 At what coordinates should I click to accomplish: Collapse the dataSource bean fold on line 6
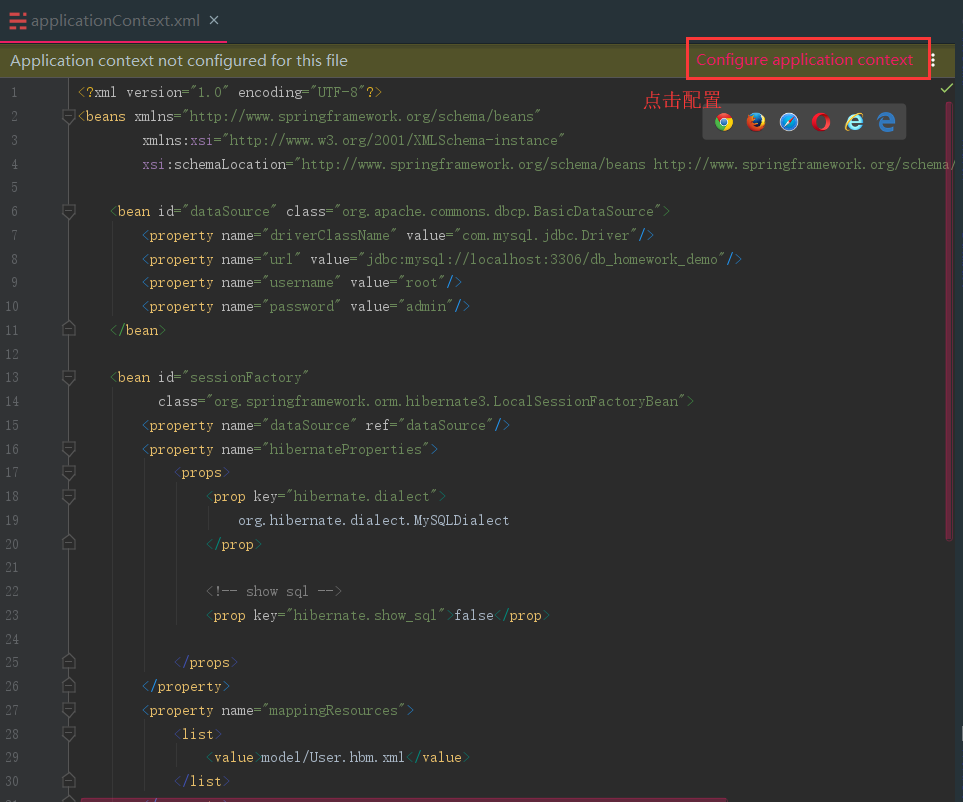tap(69, 211)
